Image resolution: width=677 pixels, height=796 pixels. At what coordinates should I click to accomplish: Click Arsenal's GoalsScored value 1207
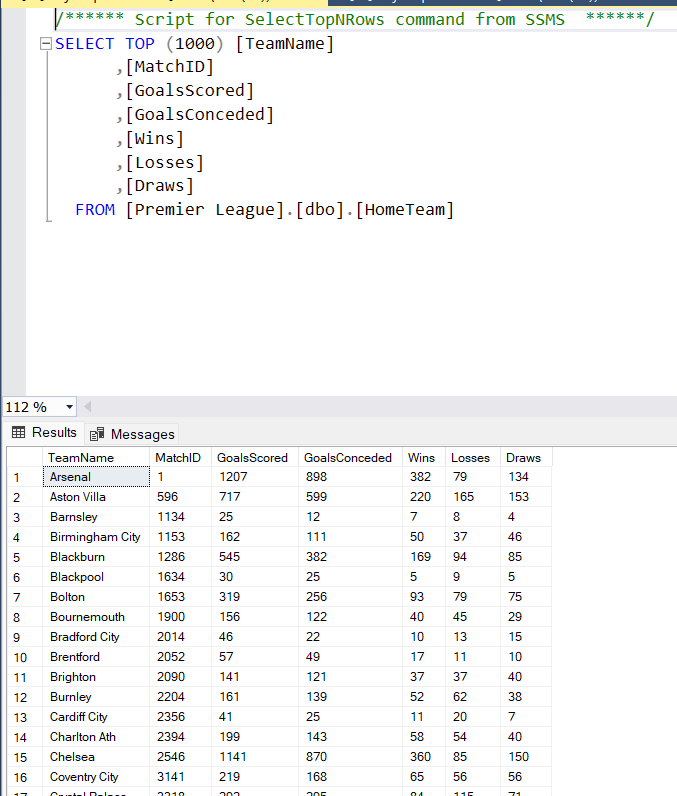point(255,477)
